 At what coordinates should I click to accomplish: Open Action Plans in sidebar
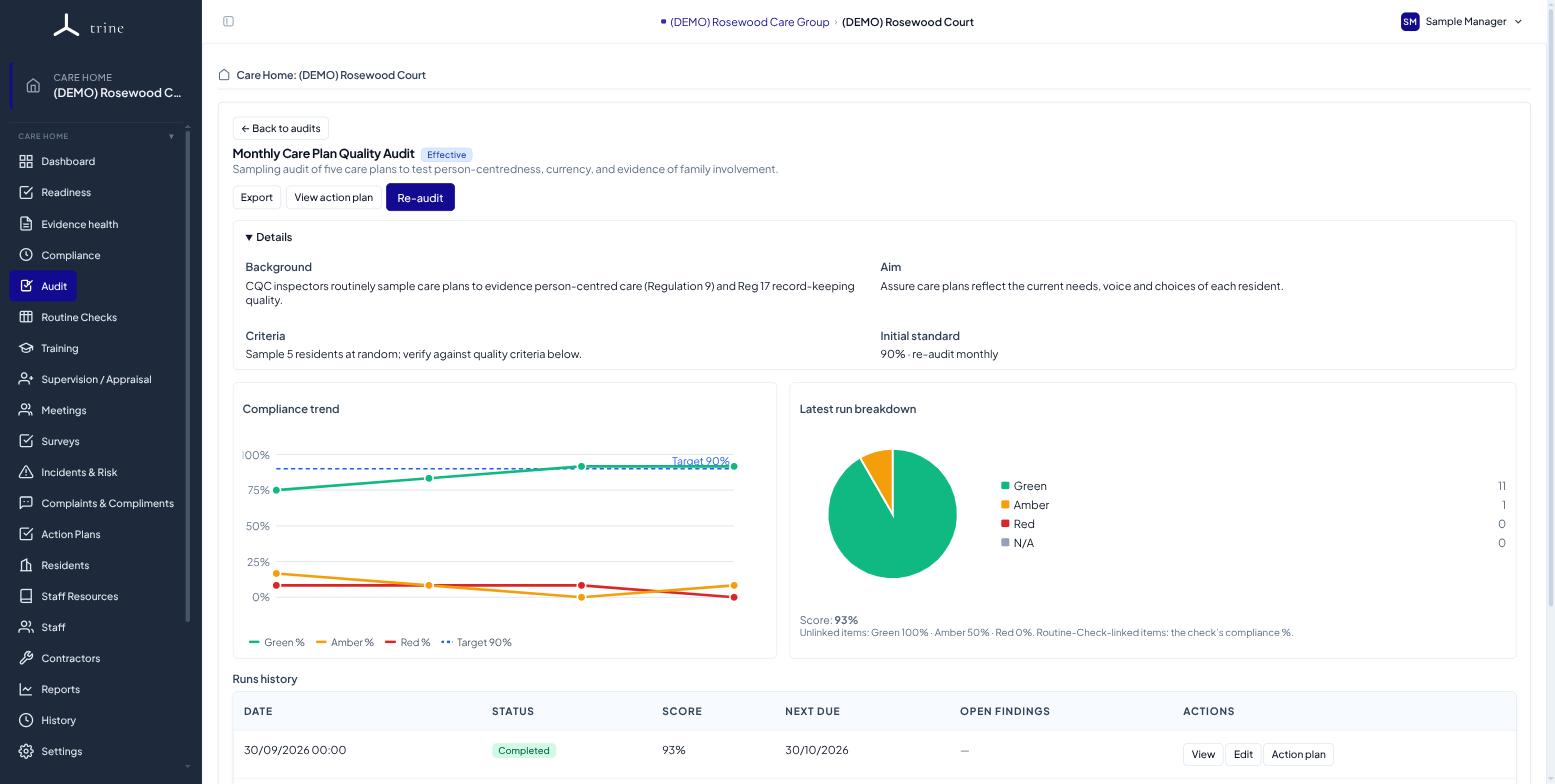click(70, 534)
